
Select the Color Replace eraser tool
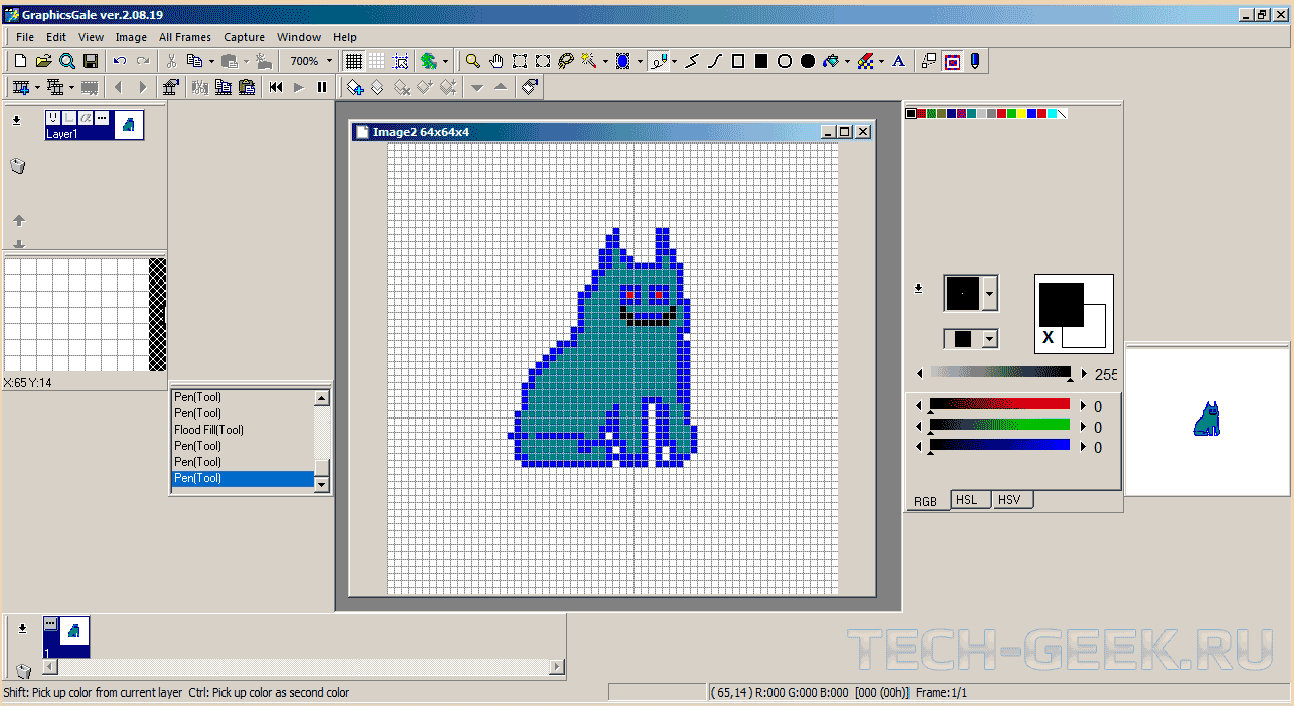(x=866, y=61)
